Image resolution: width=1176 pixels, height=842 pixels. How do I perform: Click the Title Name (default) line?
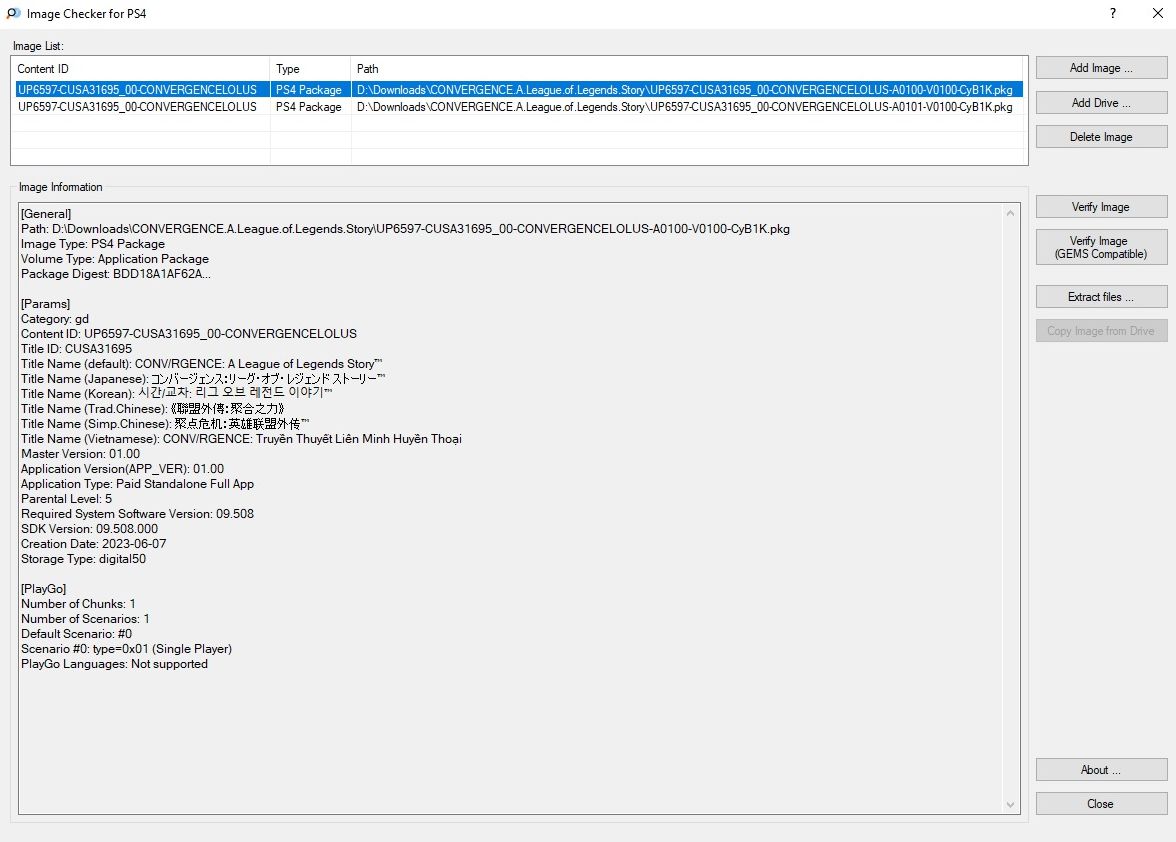pyautogui.click(x=202, y=364)
